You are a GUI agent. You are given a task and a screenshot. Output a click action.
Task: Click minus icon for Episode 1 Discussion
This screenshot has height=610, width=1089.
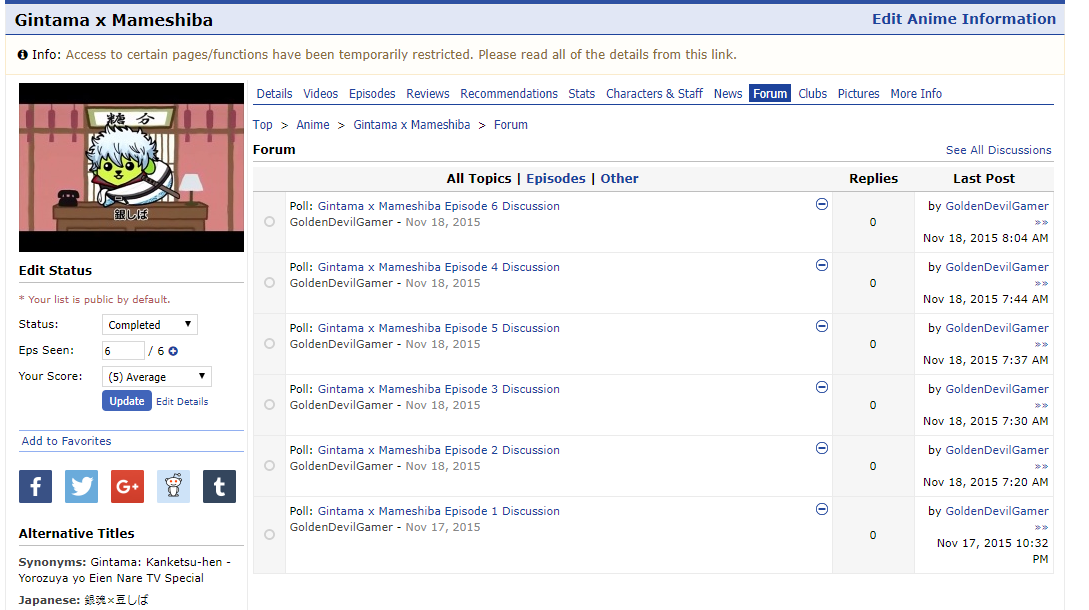click(822, 510)
